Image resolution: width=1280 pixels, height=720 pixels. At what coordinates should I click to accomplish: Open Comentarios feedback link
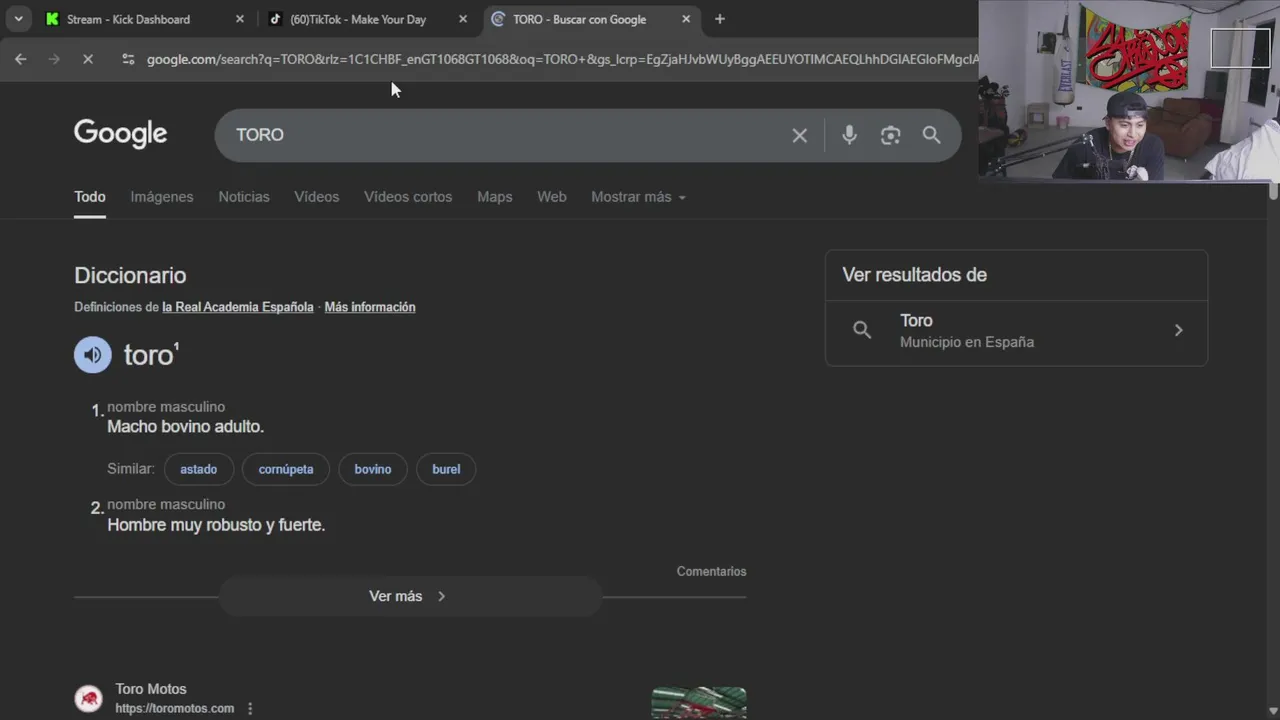(711, 572)
